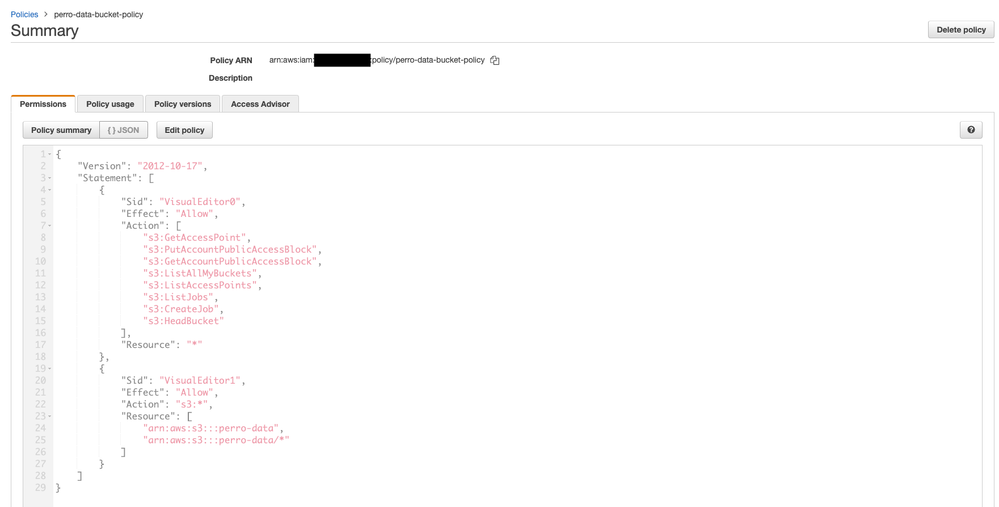Click the "s3:GetAccessPoint" action
The width and height of the screenshot is (999, 507).
click(194, 238)
